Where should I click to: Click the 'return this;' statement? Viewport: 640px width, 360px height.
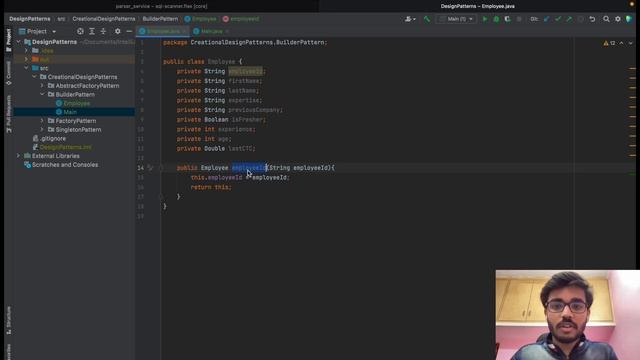click(211, 187)
